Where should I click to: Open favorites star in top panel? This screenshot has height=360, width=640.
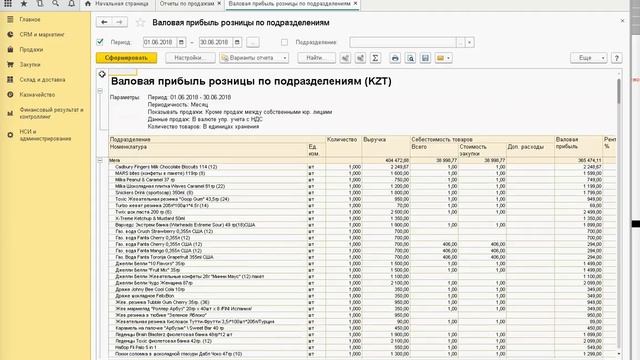pyautogui.click(x=24, y=4)
